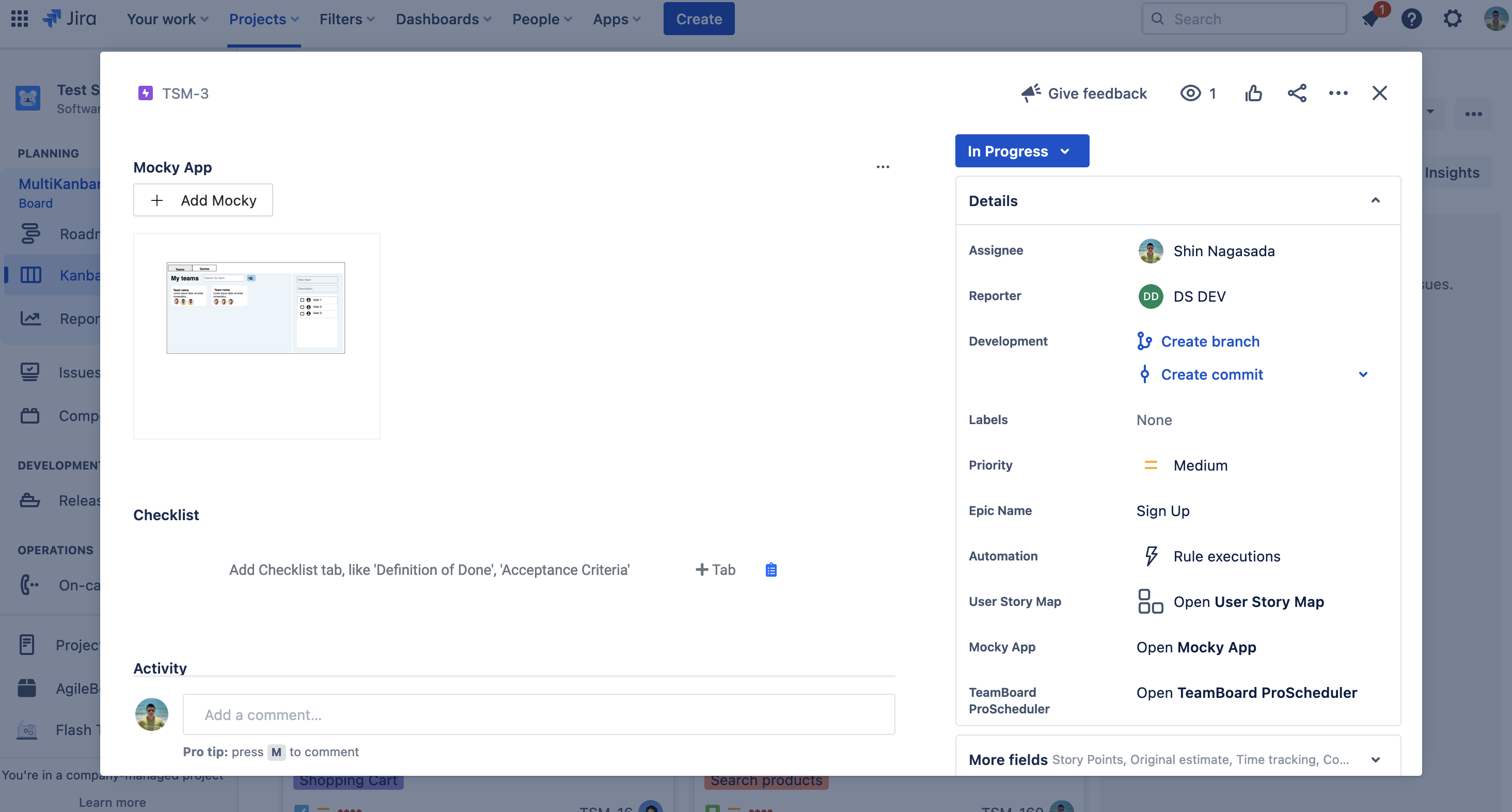Expand the More fields section
1512x812 pixels.
coord(1375,759)
